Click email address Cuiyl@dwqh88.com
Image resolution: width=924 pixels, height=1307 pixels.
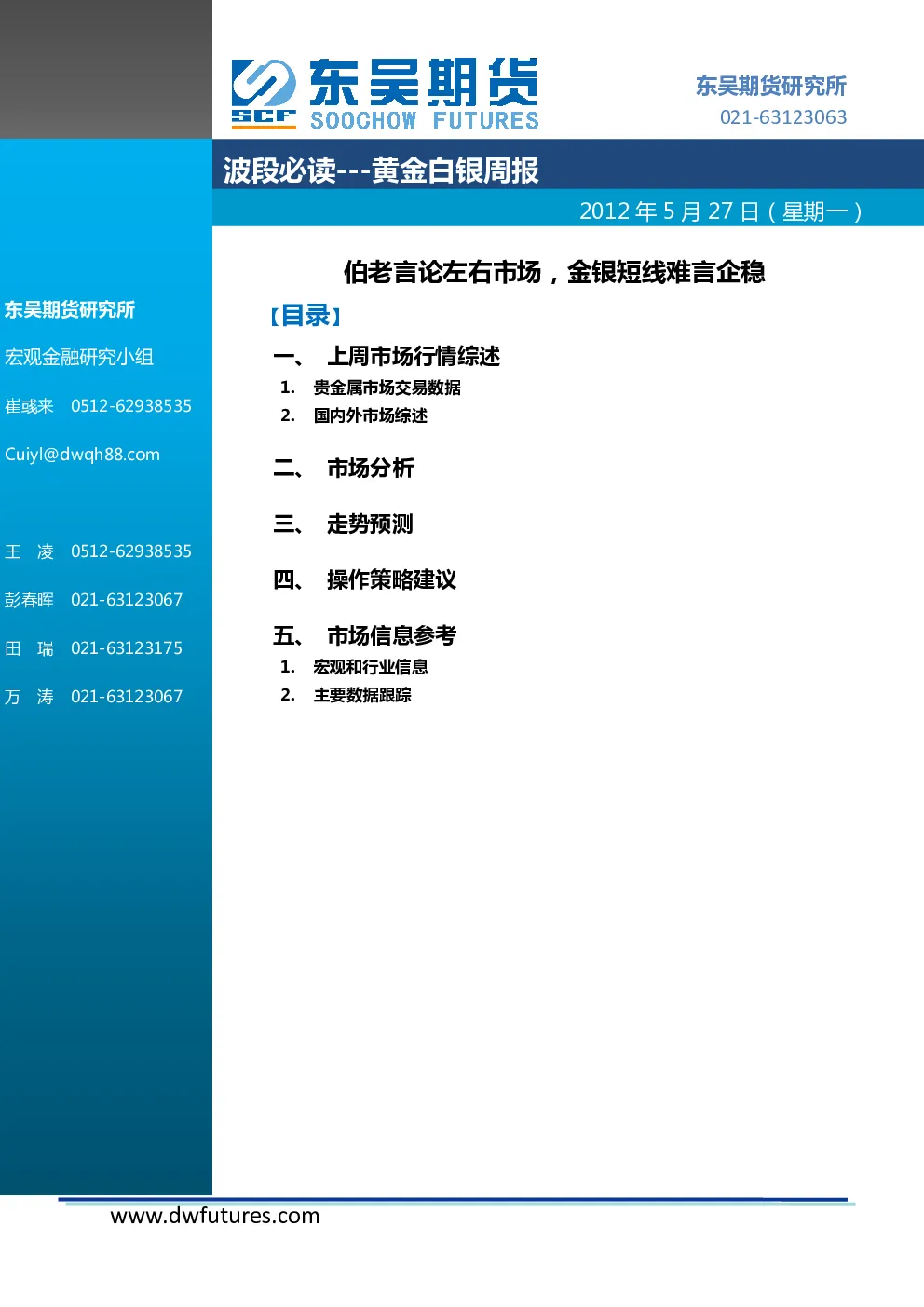pos(82,455)
